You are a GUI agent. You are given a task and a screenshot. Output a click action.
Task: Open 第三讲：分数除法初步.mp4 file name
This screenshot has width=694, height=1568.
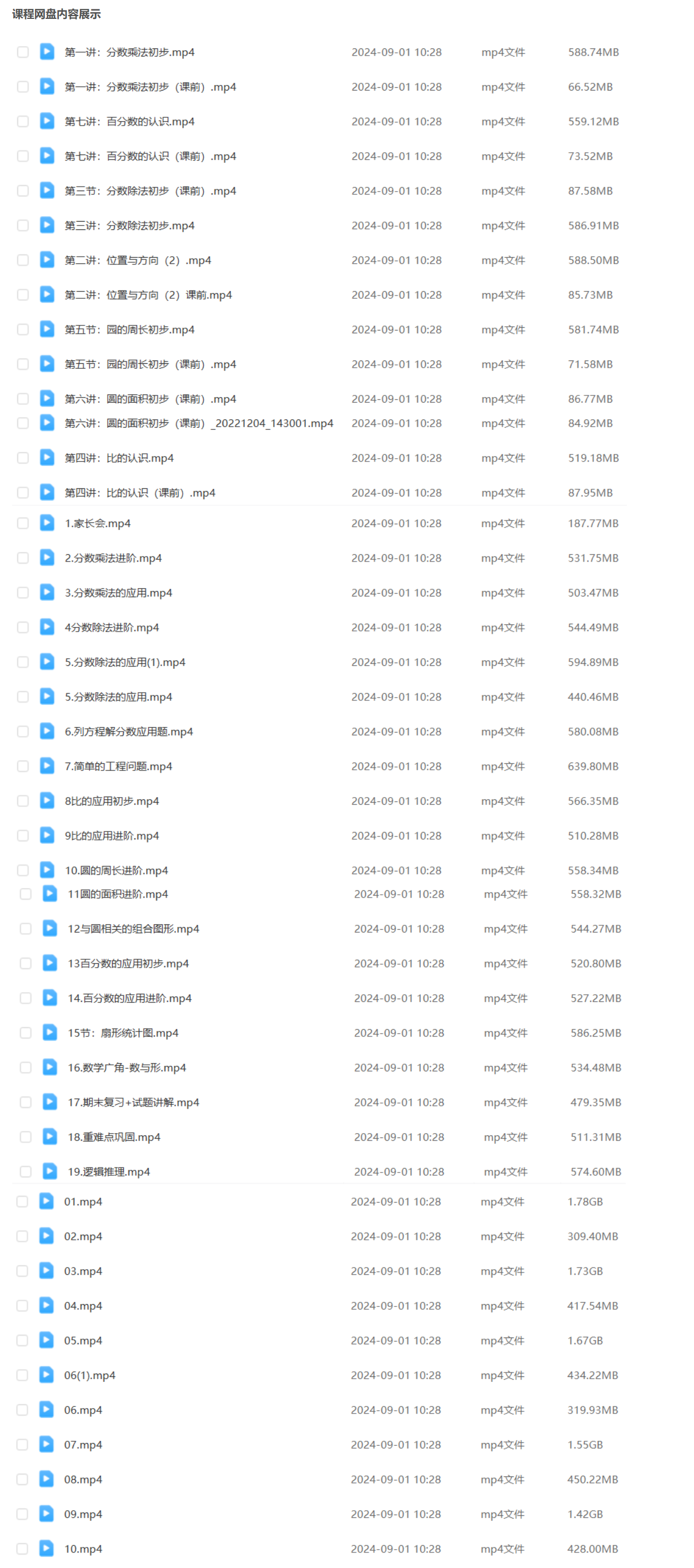tap(129, 225)
